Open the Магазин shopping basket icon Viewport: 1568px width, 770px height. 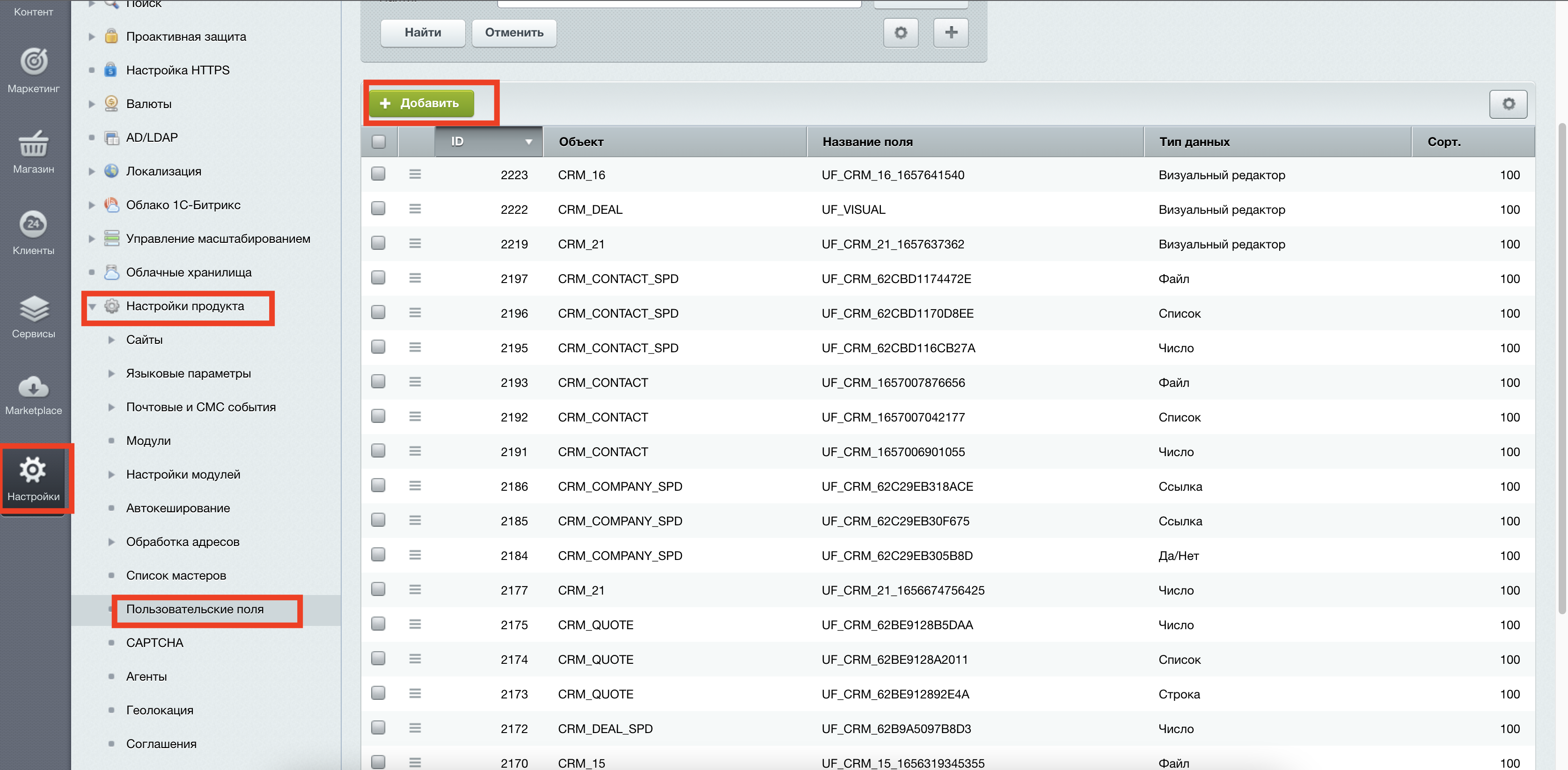34,144
